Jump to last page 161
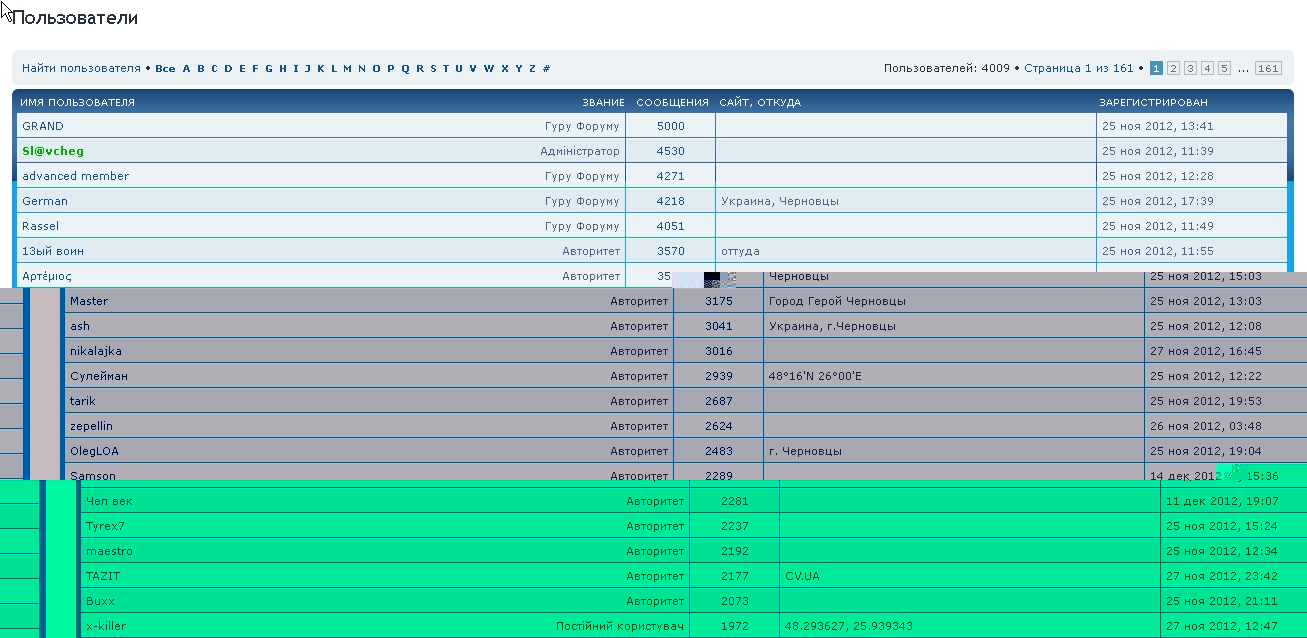The width and height of the screenshot is (1307, 638). [x=1268, y=69]
